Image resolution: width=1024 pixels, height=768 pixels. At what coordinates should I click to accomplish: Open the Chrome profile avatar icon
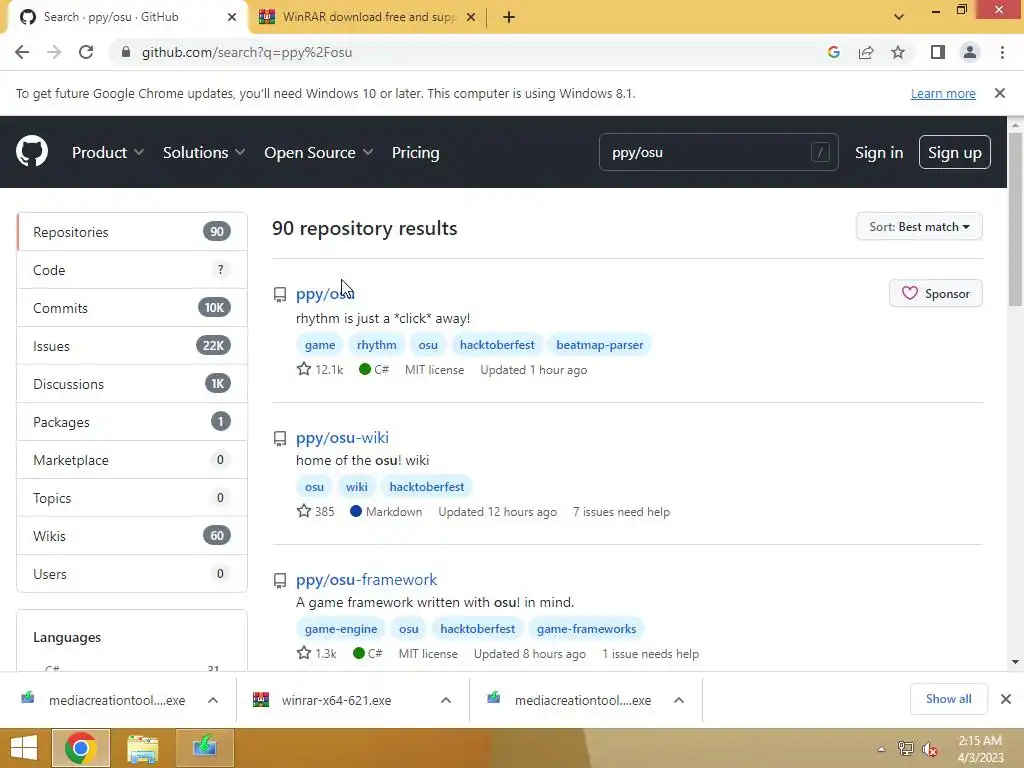970,52
